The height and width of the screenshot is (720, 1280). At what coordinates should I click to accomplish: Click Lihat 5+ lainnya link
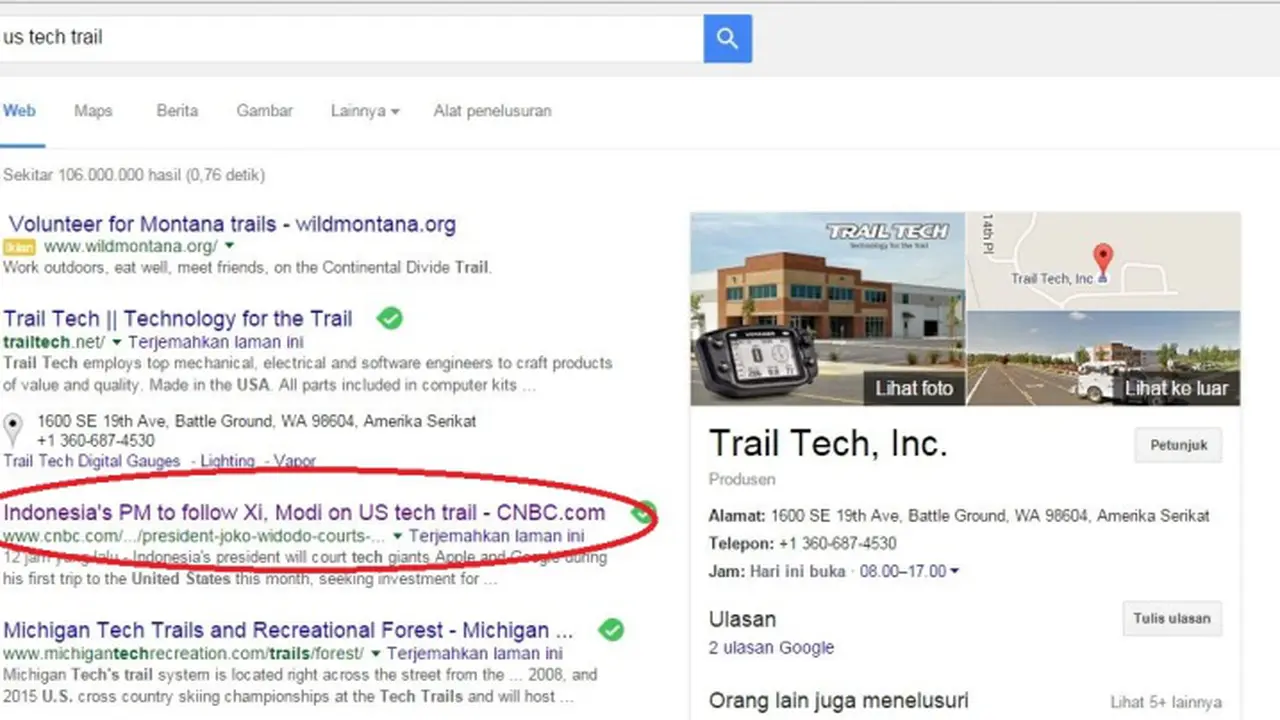point(1166,703)
